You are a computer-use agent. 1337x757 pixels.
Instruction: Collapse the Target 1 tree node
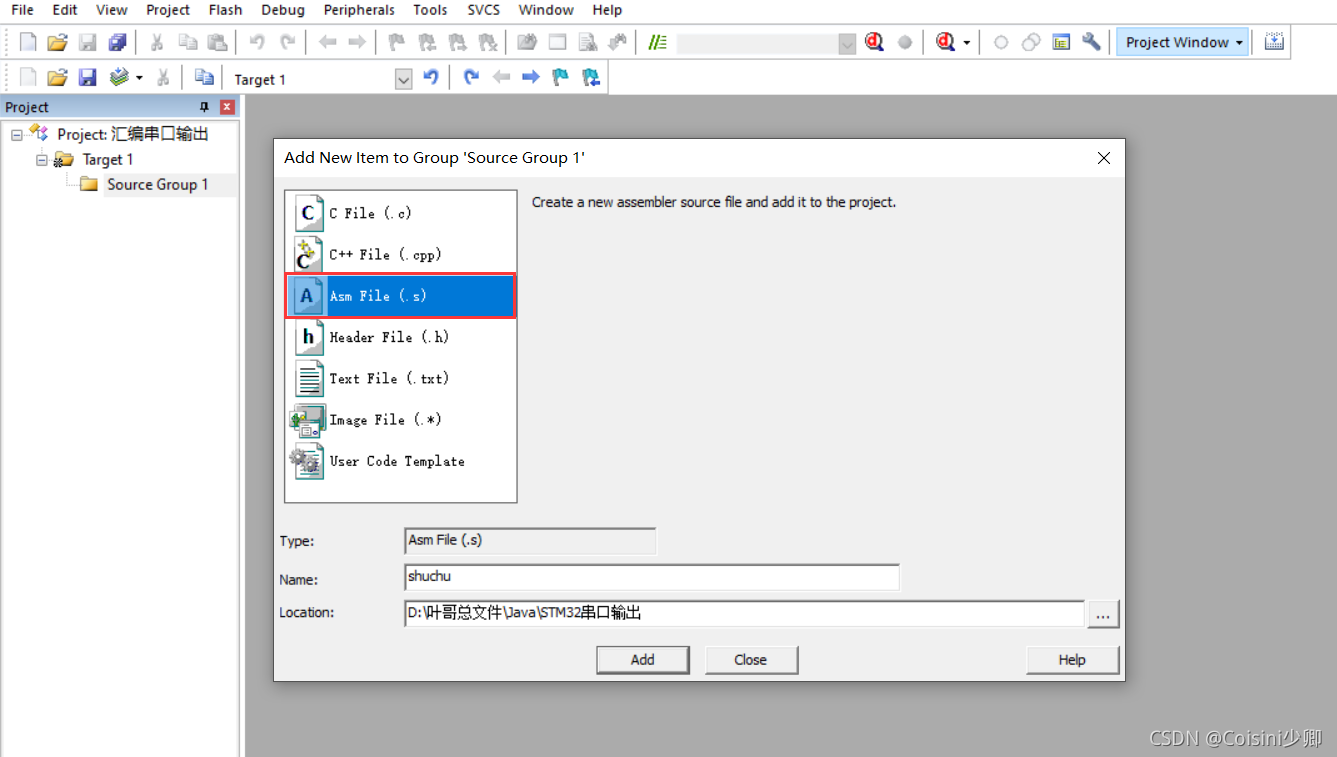(42, 159)
